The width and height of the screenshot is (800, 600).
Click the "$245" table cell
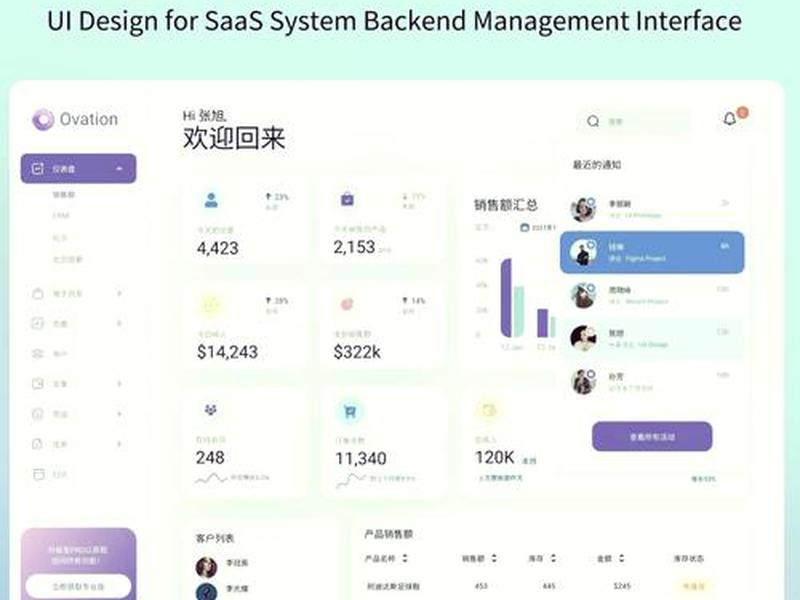[x=622, y=586]
